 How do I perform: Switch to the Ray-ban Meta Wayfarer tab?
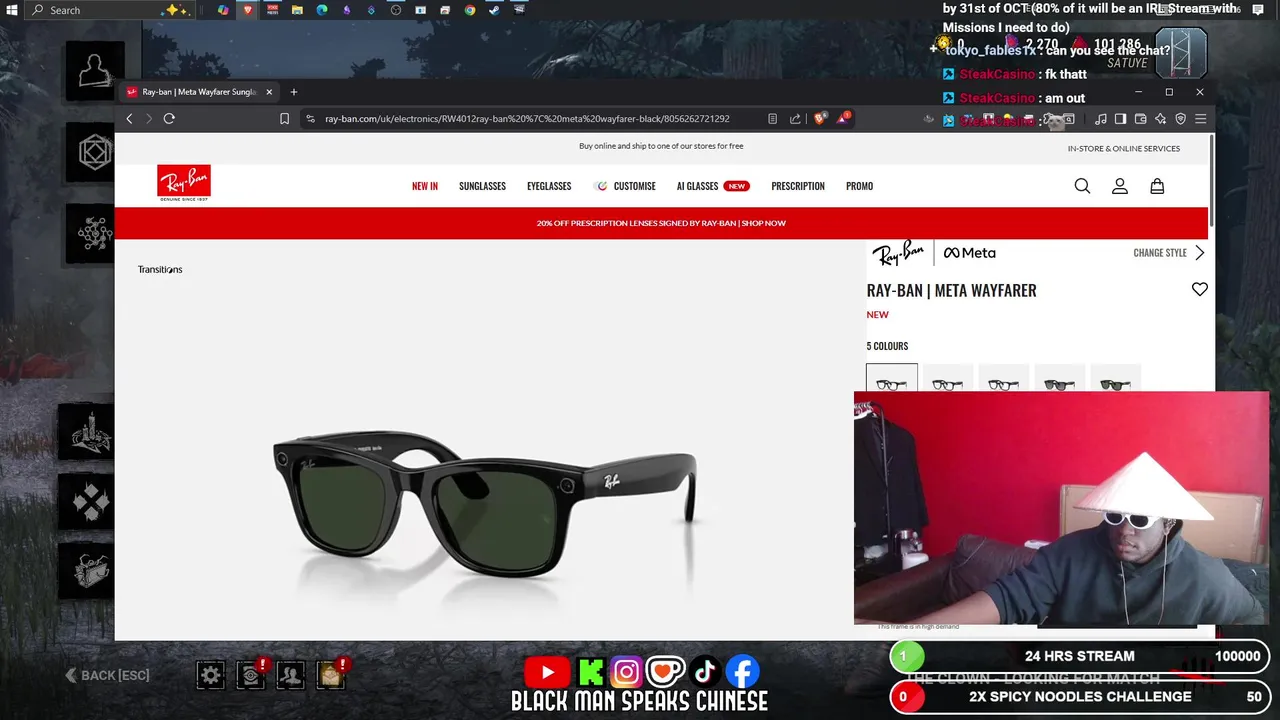tap(199, 92)
